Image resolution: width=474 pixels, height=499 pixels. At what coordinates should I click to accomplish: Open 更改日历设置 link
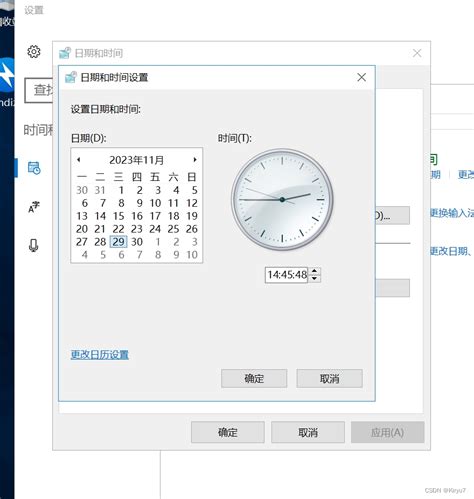pos(100,354)
